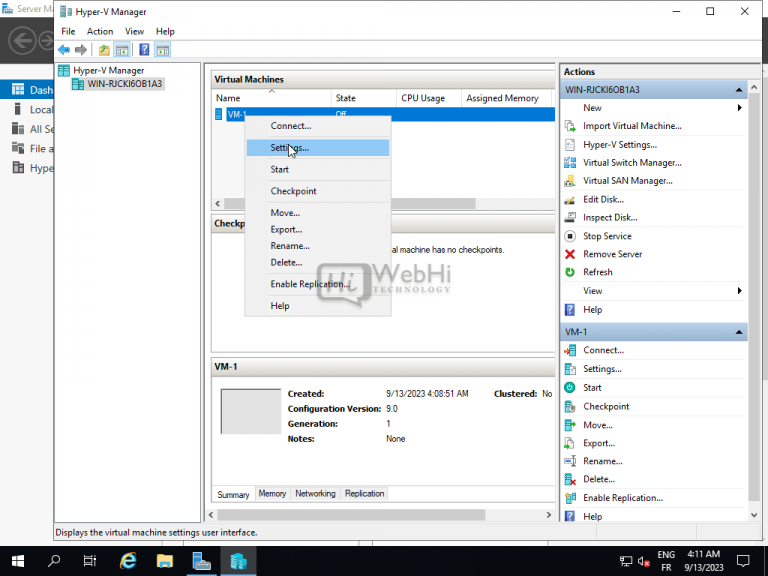Expand the New submenu arrow
Viewport: 768px width, 576px height.
(740, 108)
